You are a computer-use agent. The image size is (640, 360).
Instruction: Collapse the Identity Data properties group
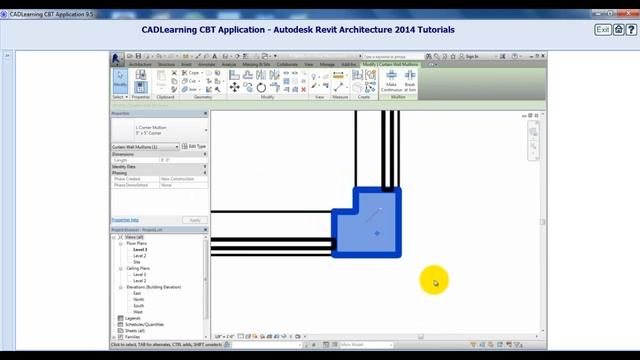click(204, 167)
